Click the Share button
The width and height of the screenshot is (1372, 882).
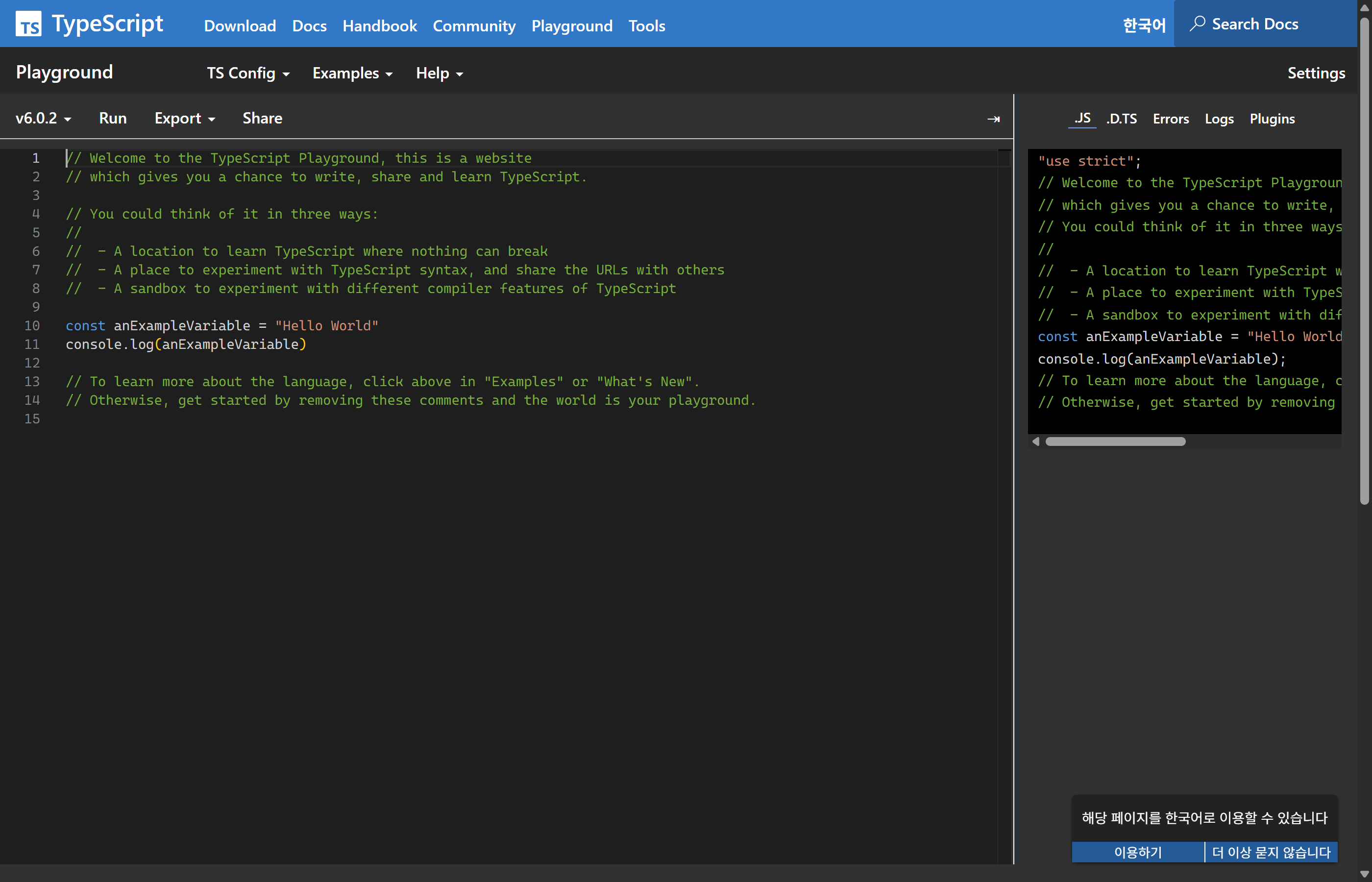[262, 118]
